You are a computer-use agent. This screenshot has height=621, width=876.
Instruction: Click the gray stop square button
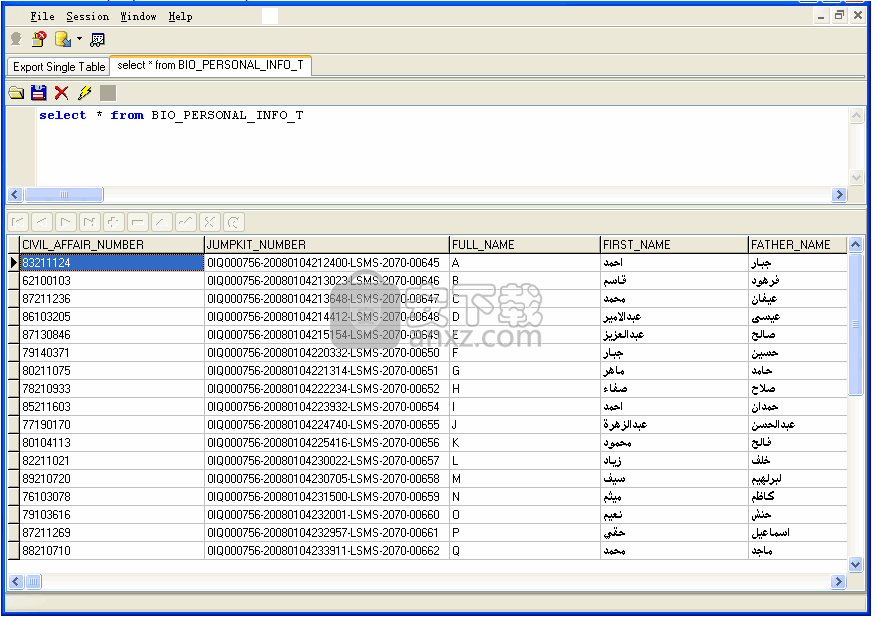pyautogui.click(x=108, y=93)
